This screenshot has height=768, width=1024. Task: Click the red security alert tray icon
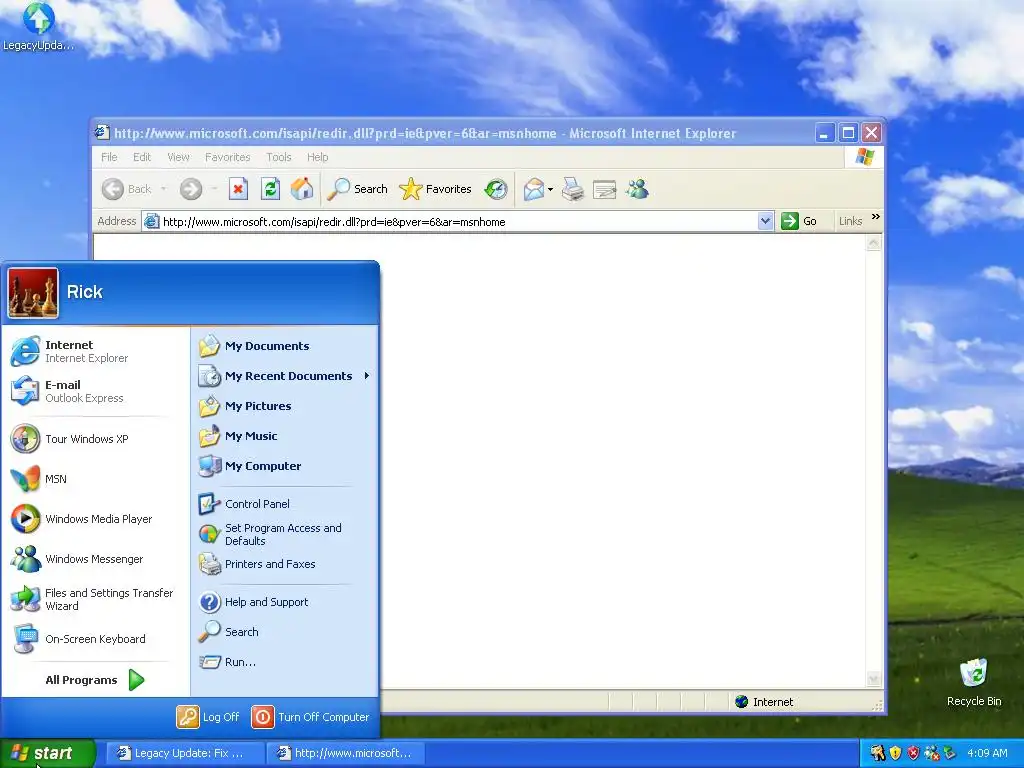(x=913, y=754)
